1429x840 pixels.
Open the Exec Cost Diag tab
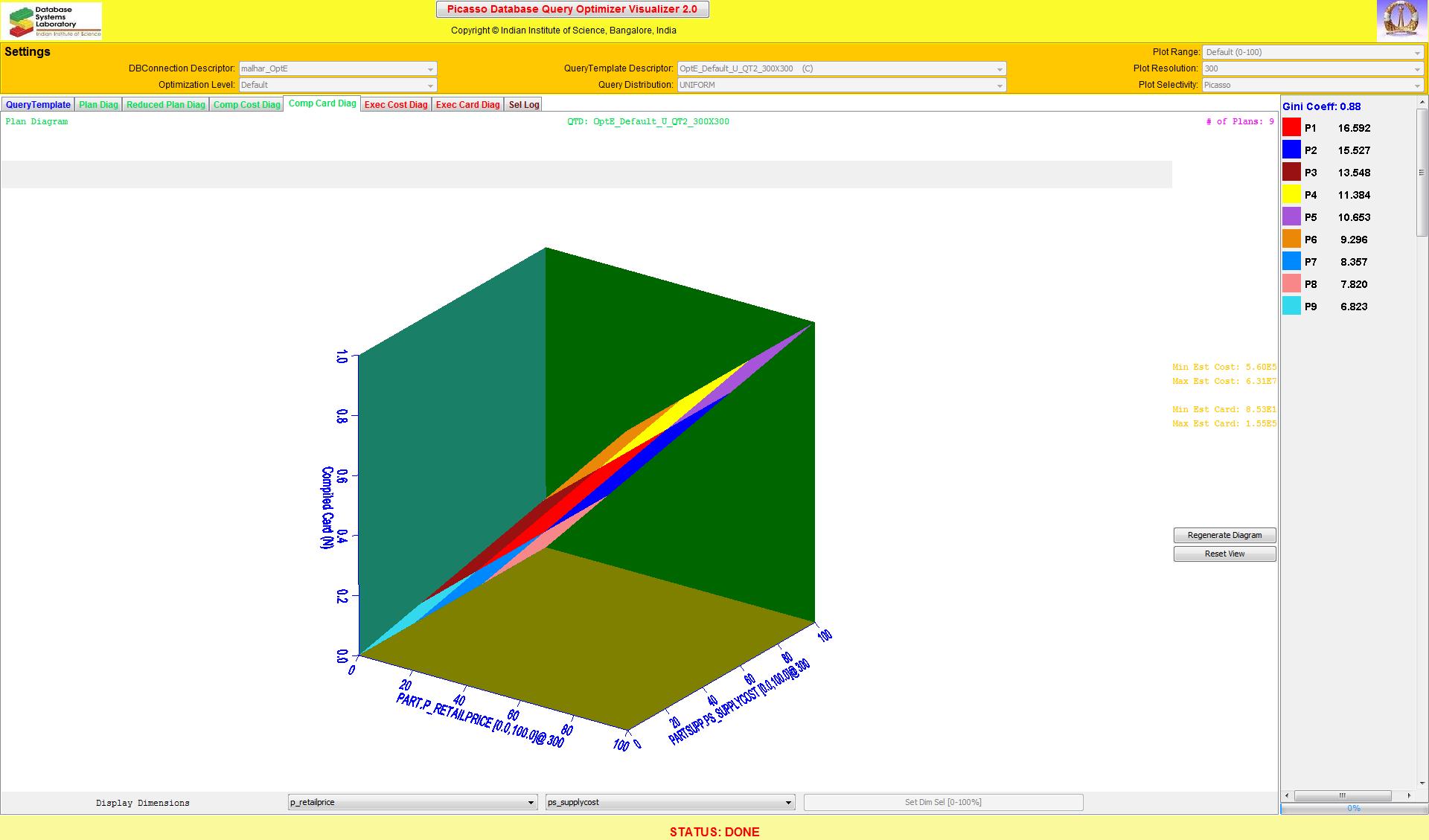click(x=396, y=105)
